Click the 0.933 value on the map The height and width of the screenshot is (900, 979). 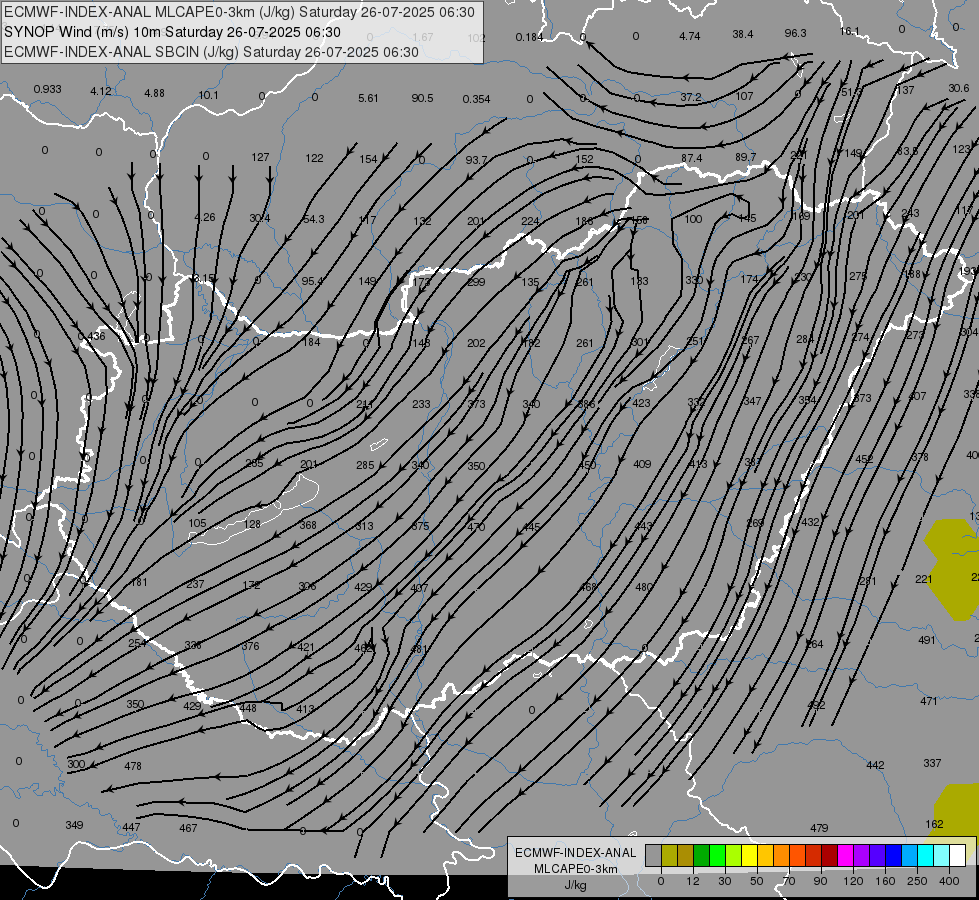click(47, 89)
